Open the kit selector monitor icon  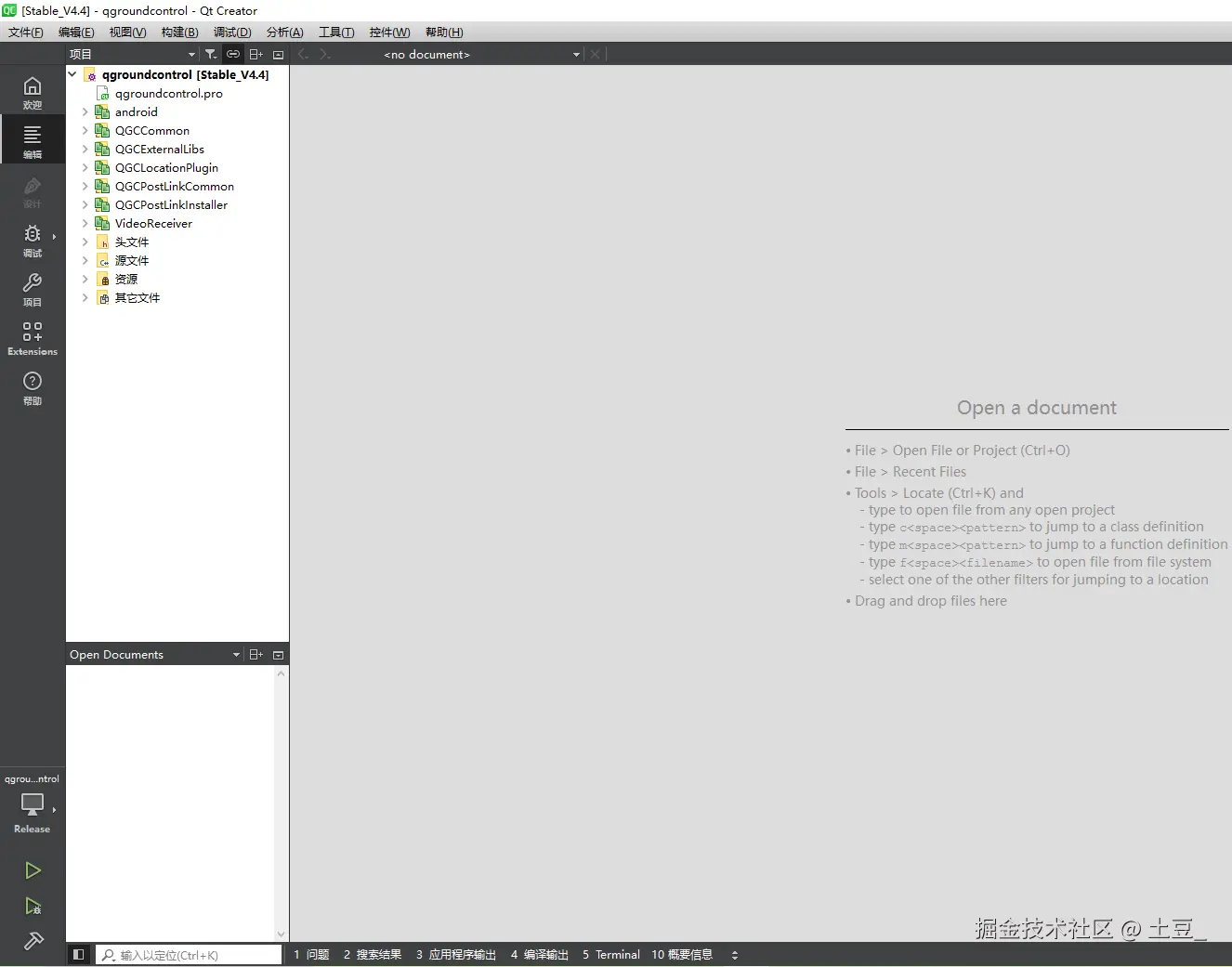(33, 804)
